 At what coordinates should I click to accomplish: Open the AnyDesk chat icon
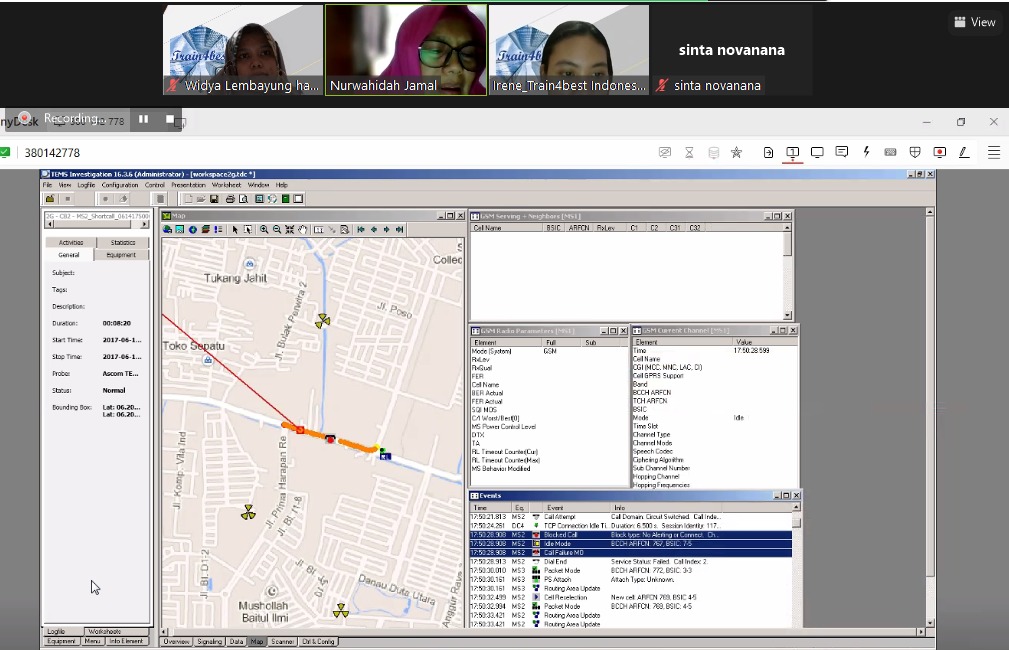841,152
